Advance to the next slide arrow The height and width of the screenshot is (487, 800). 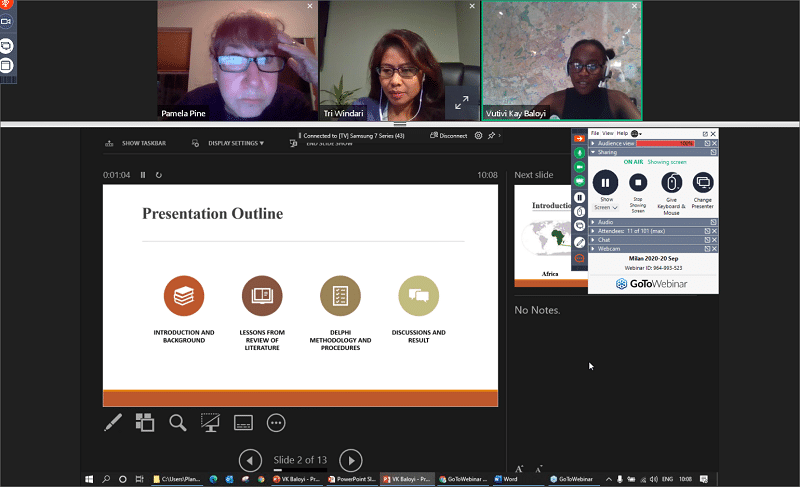350,460
